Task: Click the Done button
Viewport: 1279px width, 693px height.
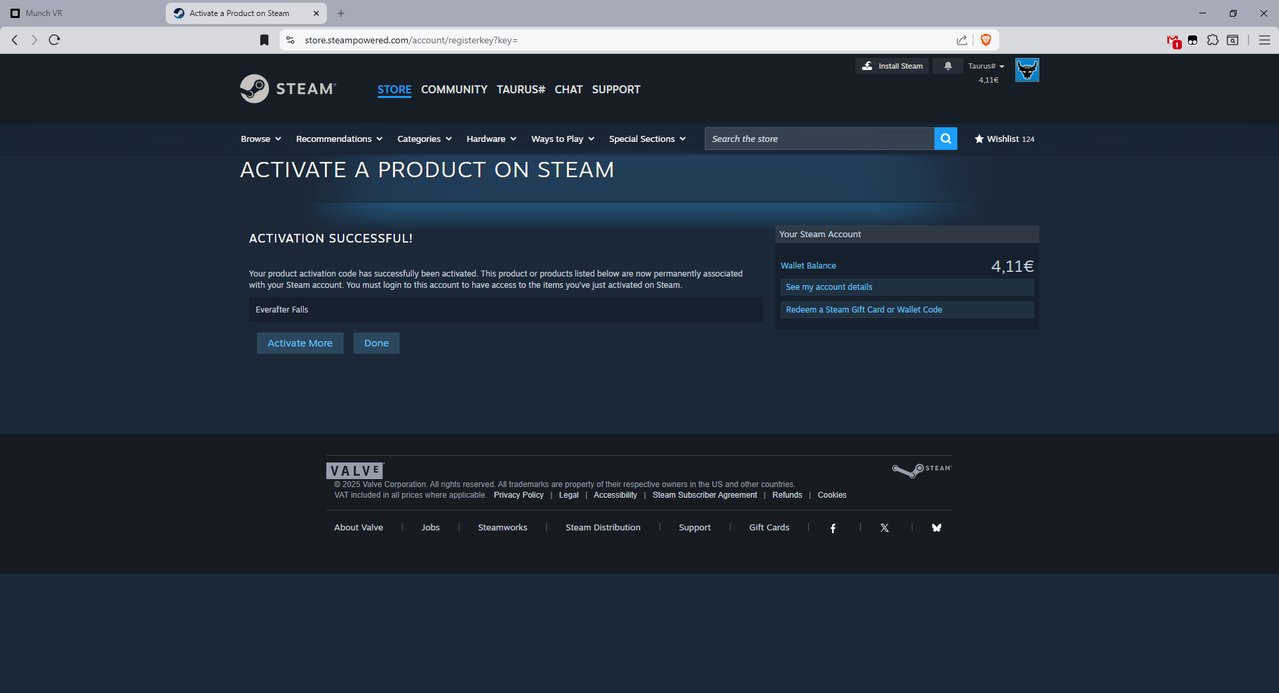Action: click(376, 343)
